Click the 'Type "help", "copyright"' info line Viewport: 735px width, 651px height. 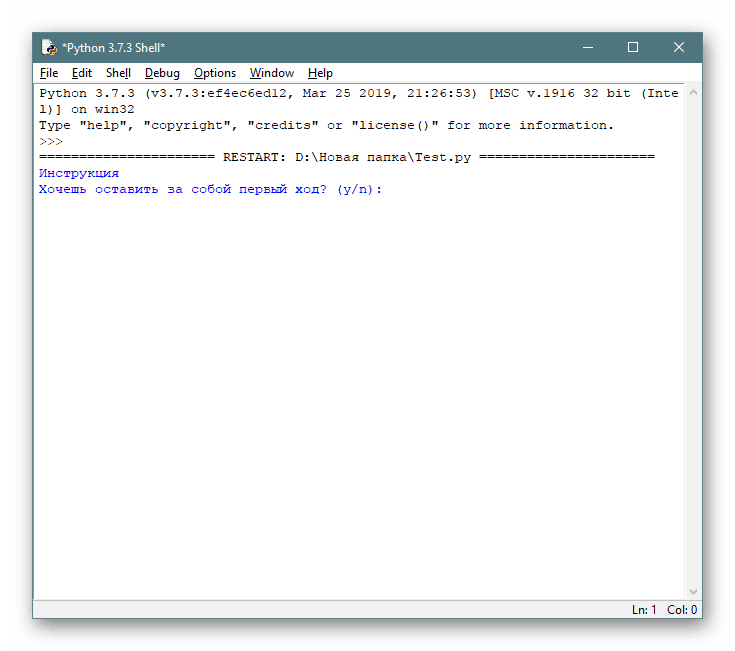click(x=326, y=126)
